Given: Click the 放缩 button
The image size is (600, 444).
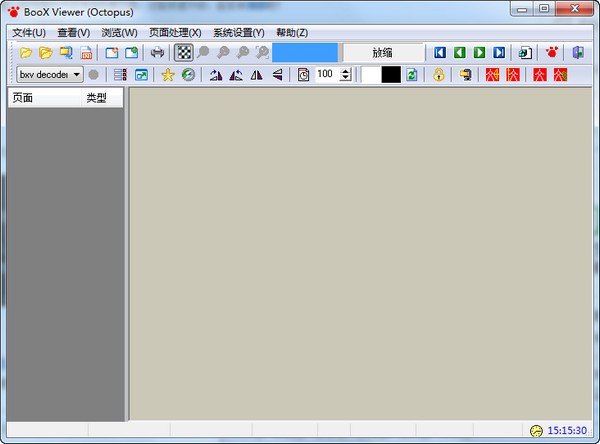Looking at the screenshot, I should [383, 52].
